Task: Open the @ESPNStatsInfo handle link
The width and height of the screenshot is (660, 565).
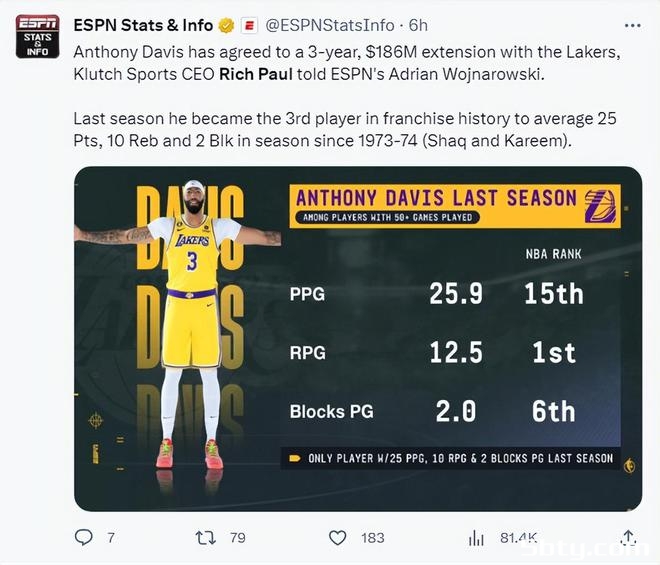Action: (330, 26)
